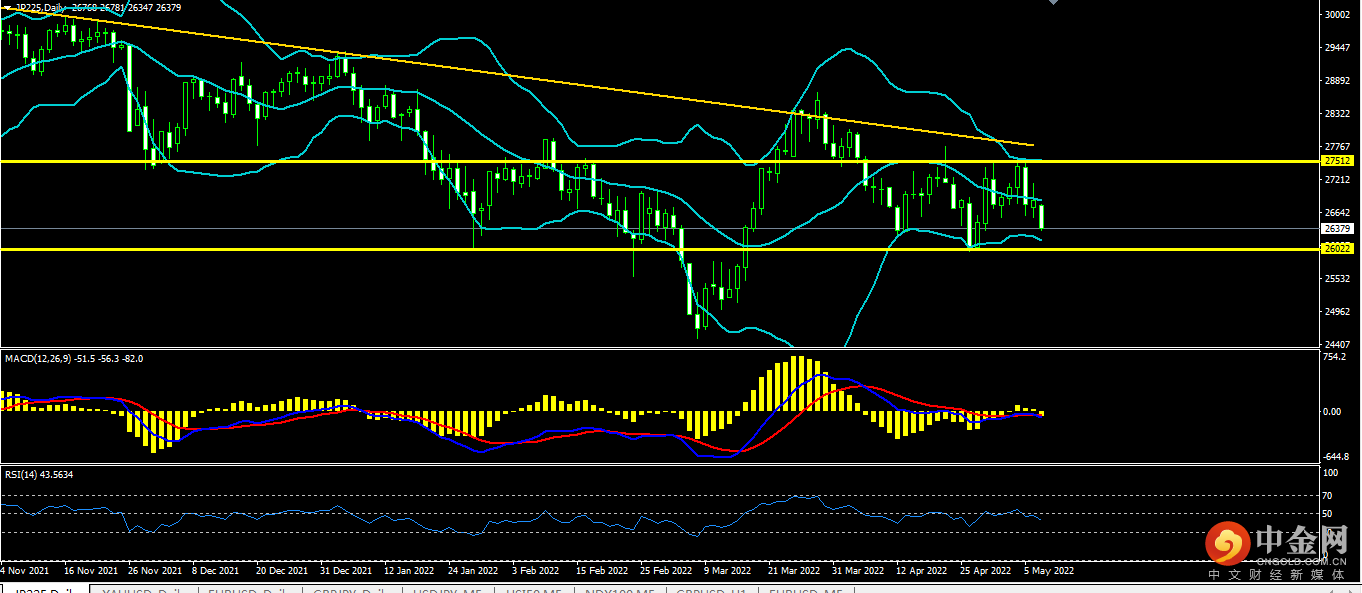Click the current price 26379 label
Screen dimensions: 1362x593
click(x=1337, y=228)
